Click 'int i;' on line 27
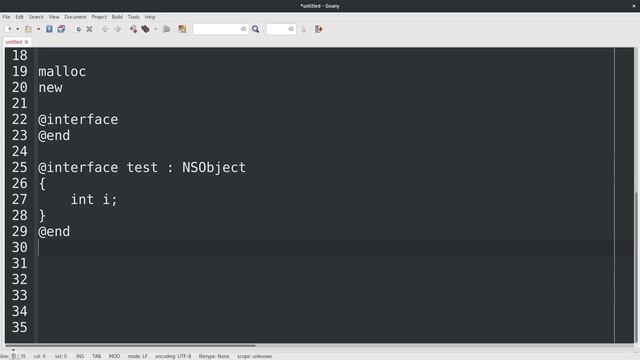The height and width of the screenshot is (360, 640). [x=94, y=199]
